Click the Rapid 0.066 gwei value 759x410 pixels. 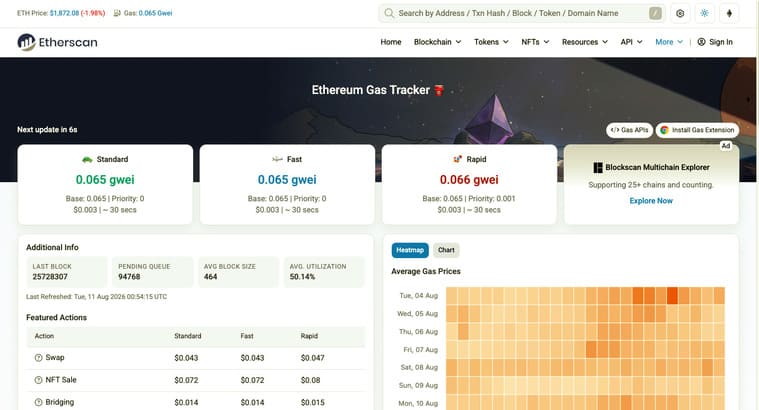(x=469, y=180)
